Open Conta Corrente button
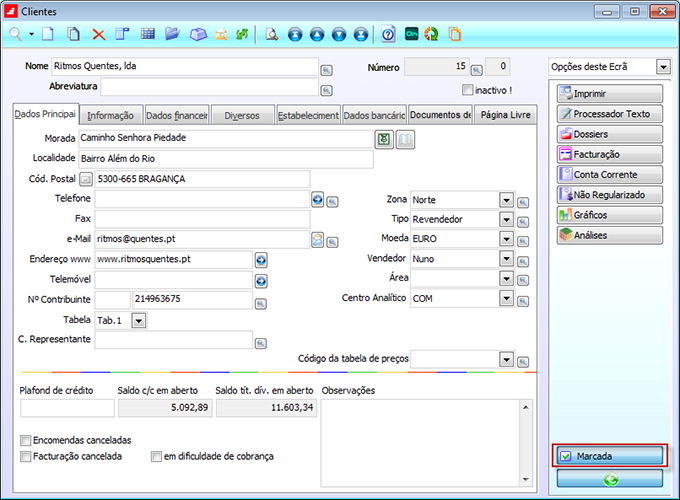This screenshot has height=500, width=680. [610, 175]
